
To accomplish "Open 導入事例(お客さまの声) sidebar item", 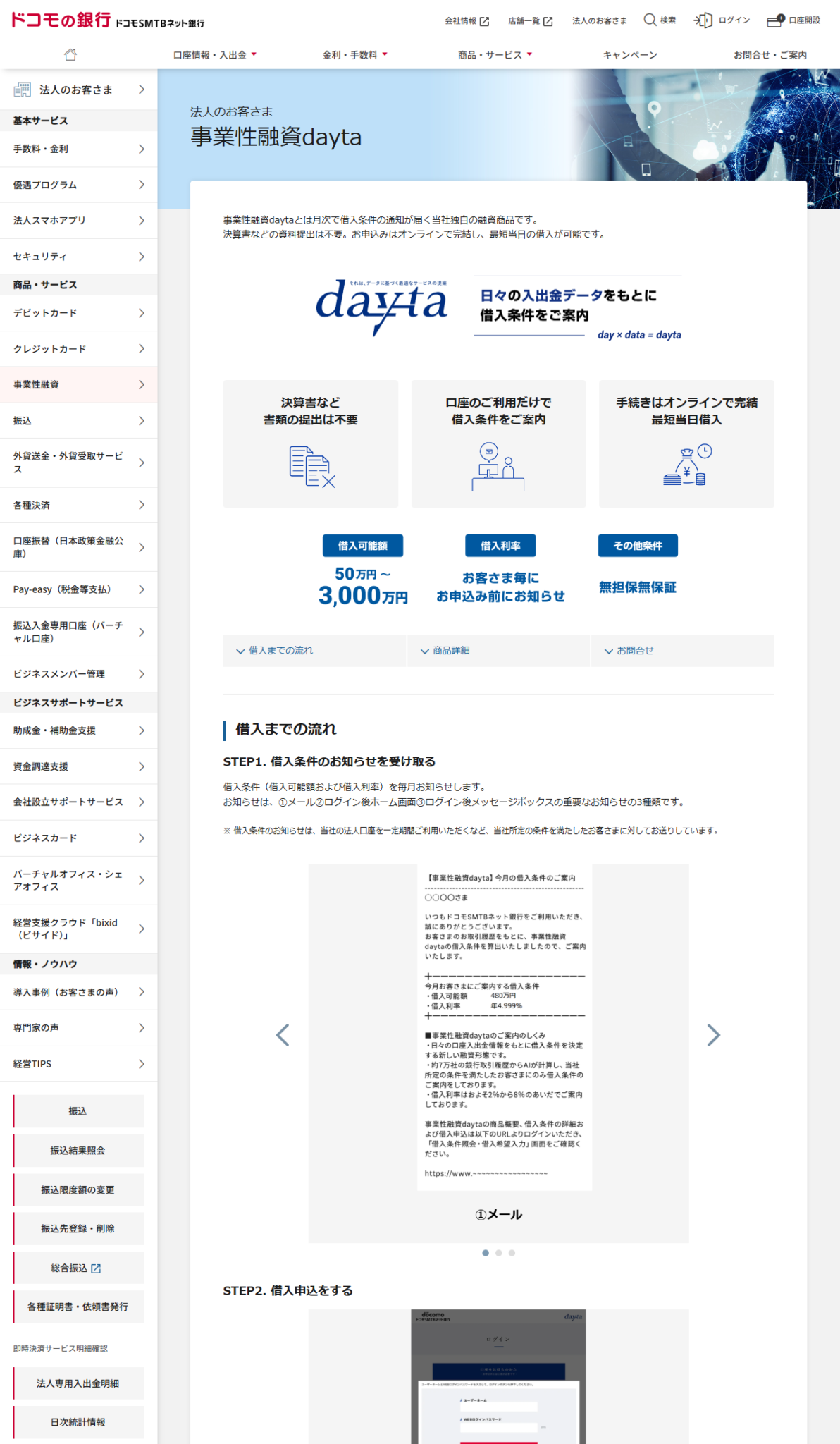I will pyautogui.click(x=79, y=993).
